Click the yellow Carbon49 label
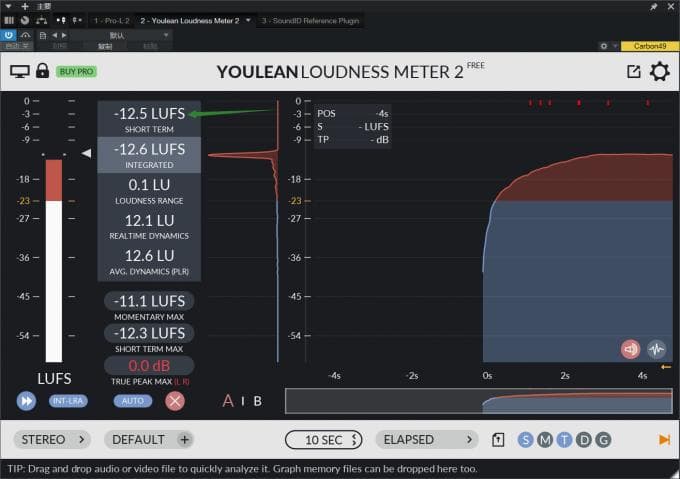The image size is (680, 479). (x=650, y=46)
